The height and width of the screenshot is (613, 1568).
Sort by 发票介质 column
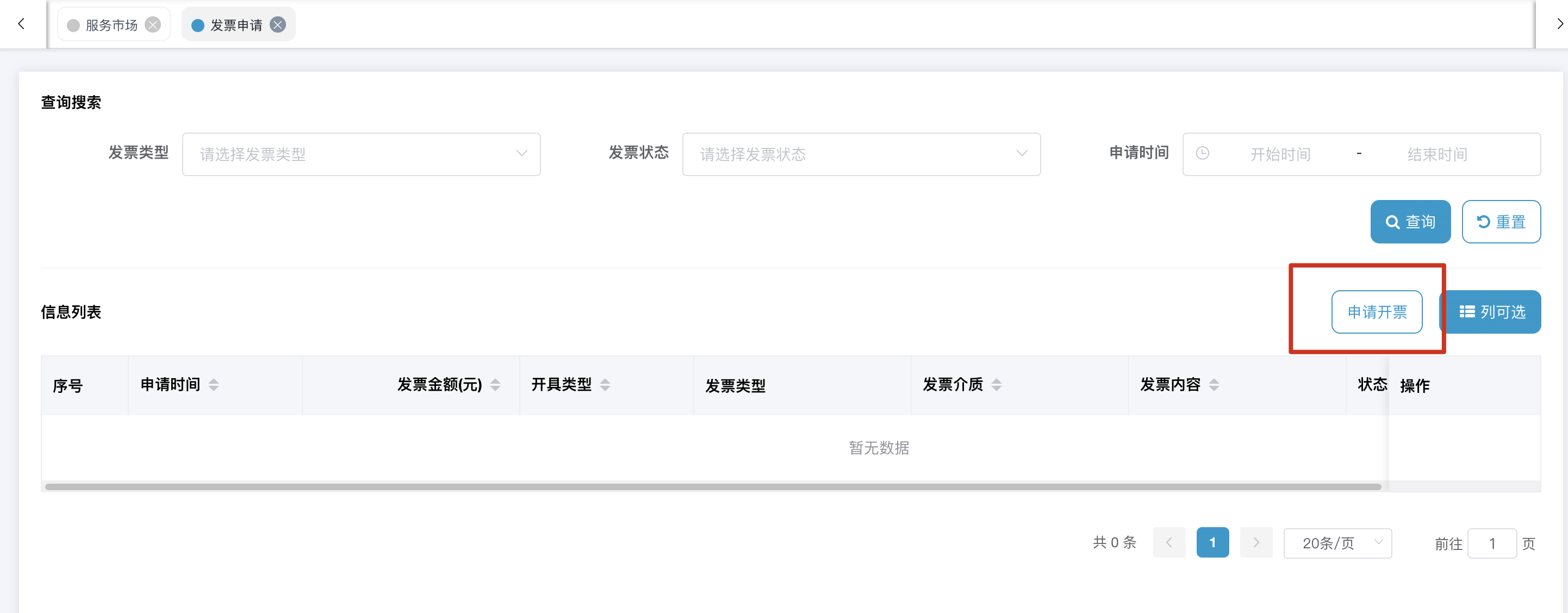(997, 385)
